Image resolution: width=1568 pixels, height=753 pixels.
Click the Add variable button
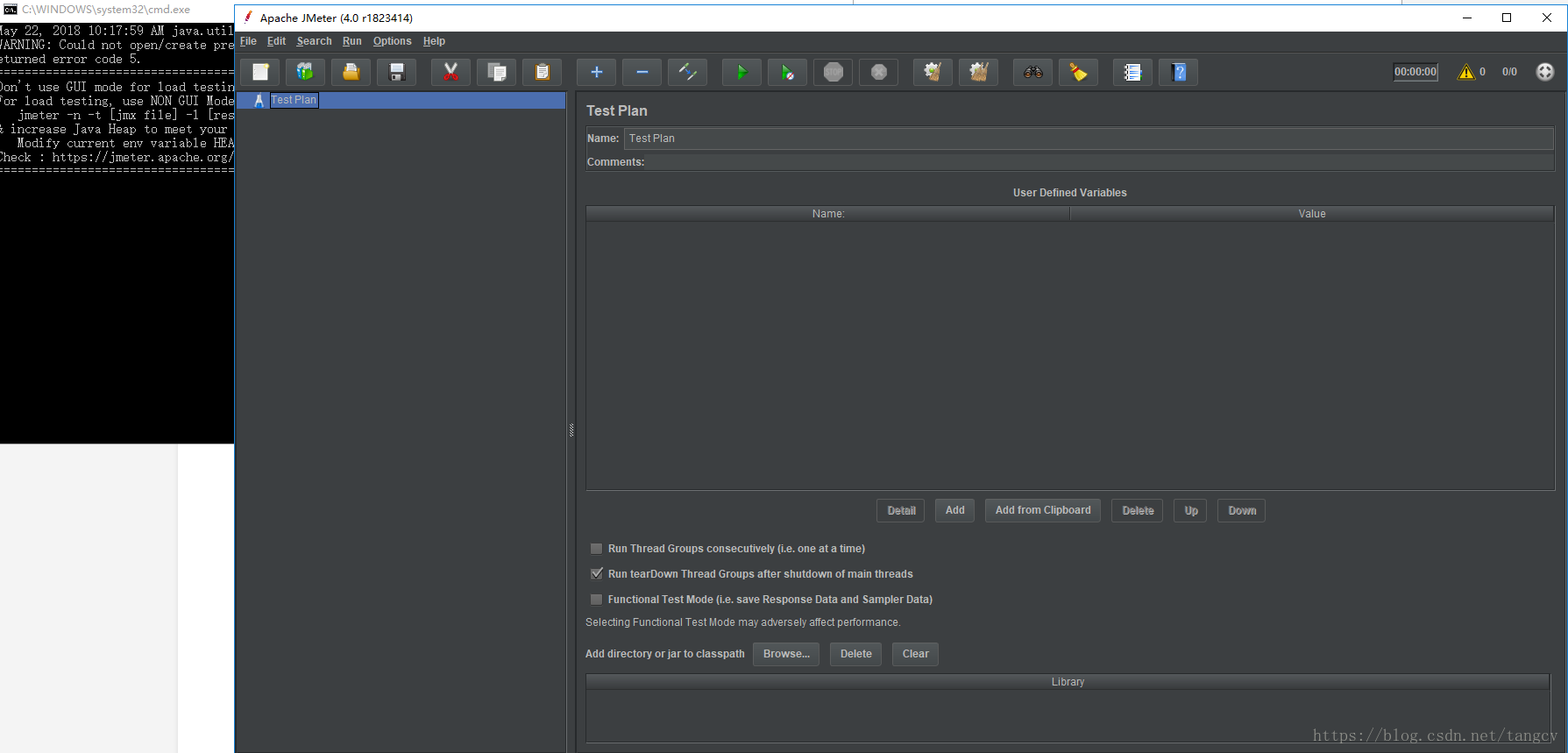[954, 510]
